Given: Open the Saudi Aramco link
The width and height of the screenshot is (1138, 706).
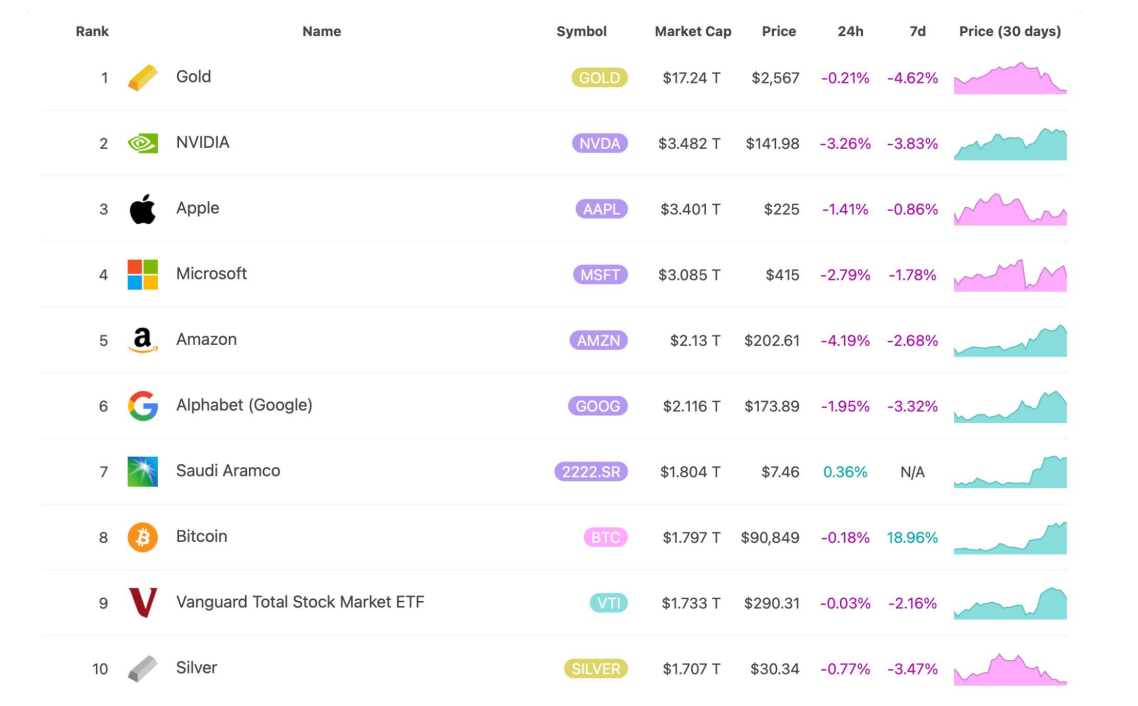Looking at the screenshot, I should (228, 471).
